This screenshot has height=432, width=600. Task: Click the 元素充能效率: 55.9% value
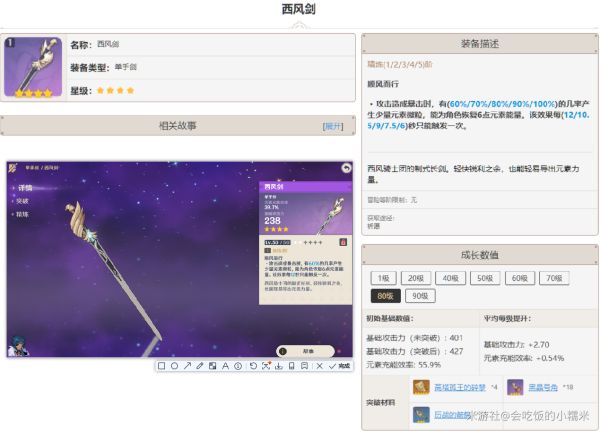pyautogui.click(x=403, y=365)
